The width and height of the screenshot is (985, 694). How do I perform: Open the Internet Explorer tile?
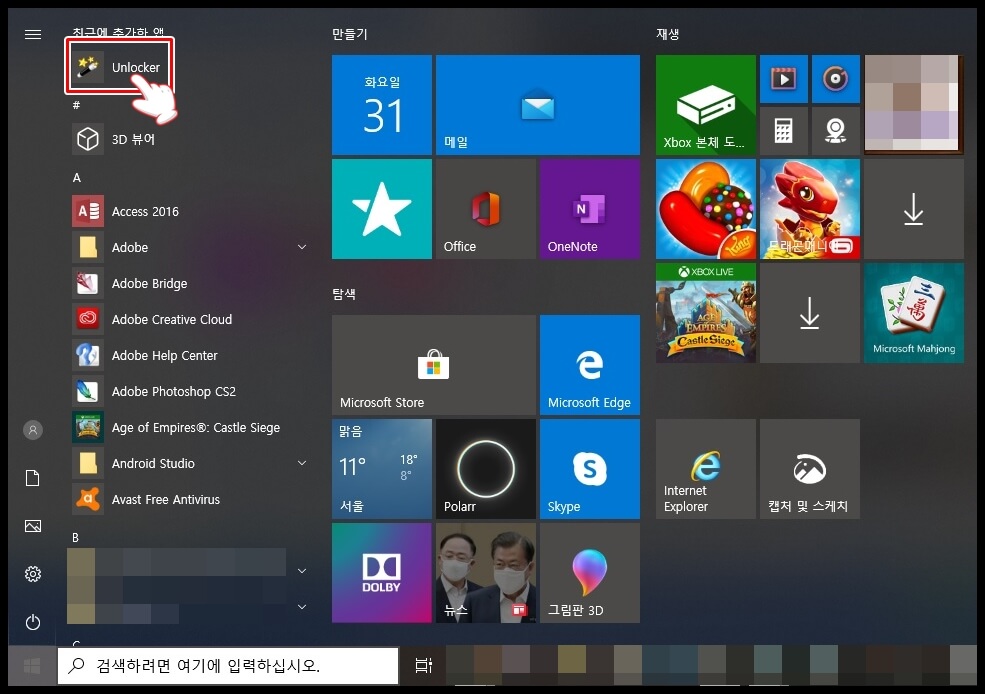click(x=705, y=469)
